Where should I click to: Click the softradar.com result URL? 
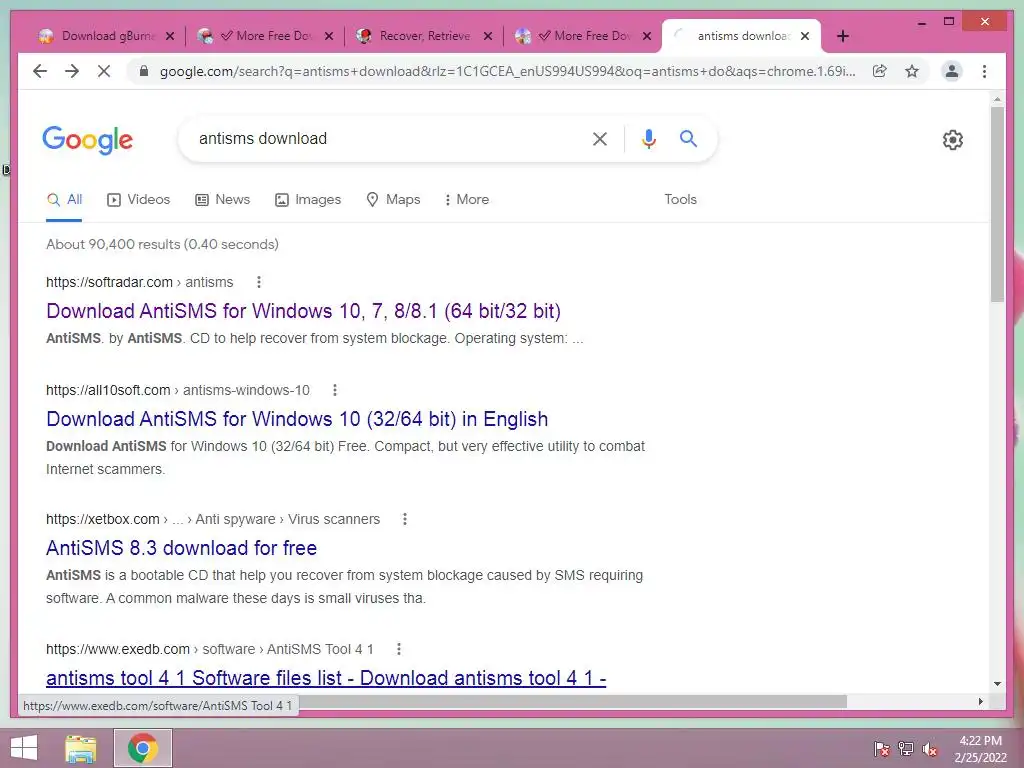(x=139, y=282)
